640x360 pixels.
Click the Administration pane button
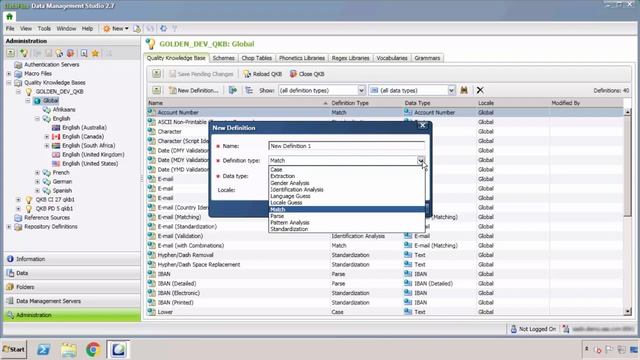[72, 315]
